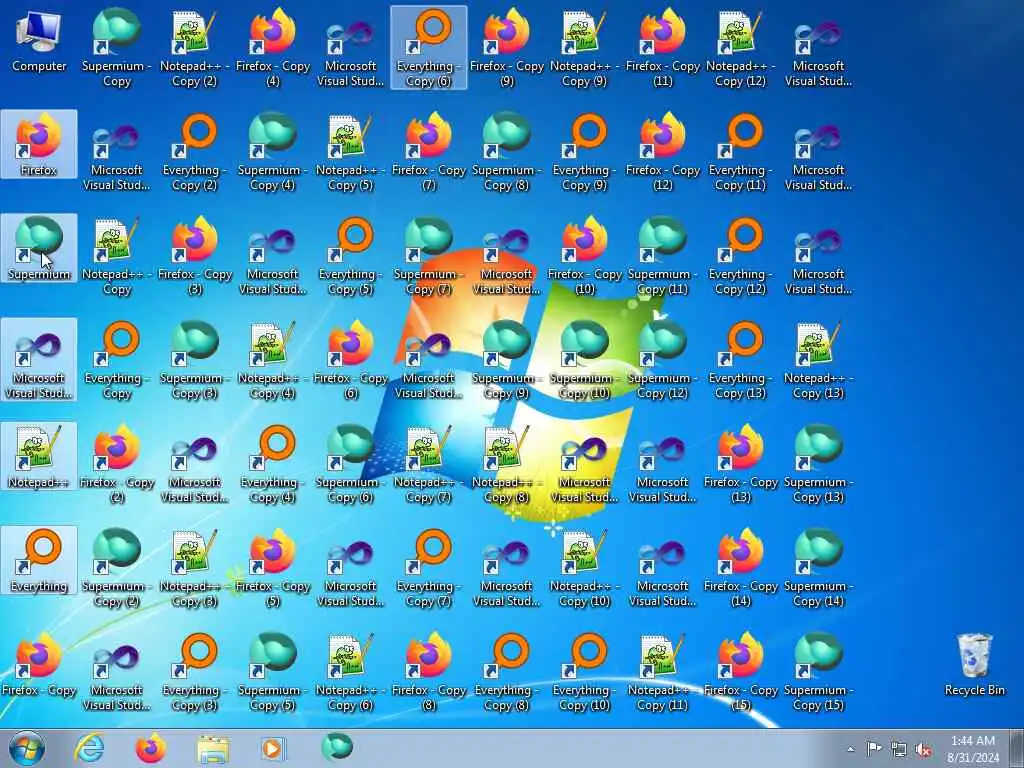This screenshot has width=1024, height=768.
Task: Select Supermium - Copy (10) shortcut
Action: click(584, 360)
